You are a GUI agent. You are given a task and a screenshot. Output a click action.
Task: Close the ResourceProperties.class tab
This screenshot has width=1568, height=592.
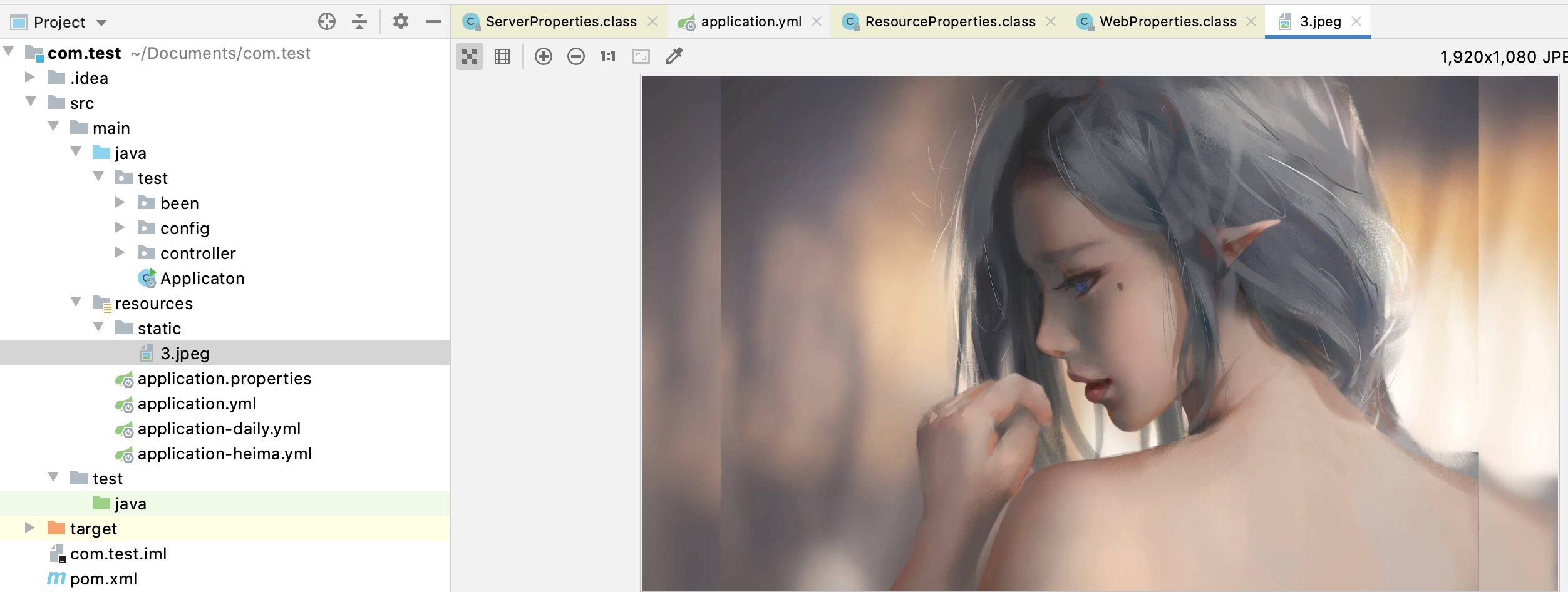(1051, 22)
